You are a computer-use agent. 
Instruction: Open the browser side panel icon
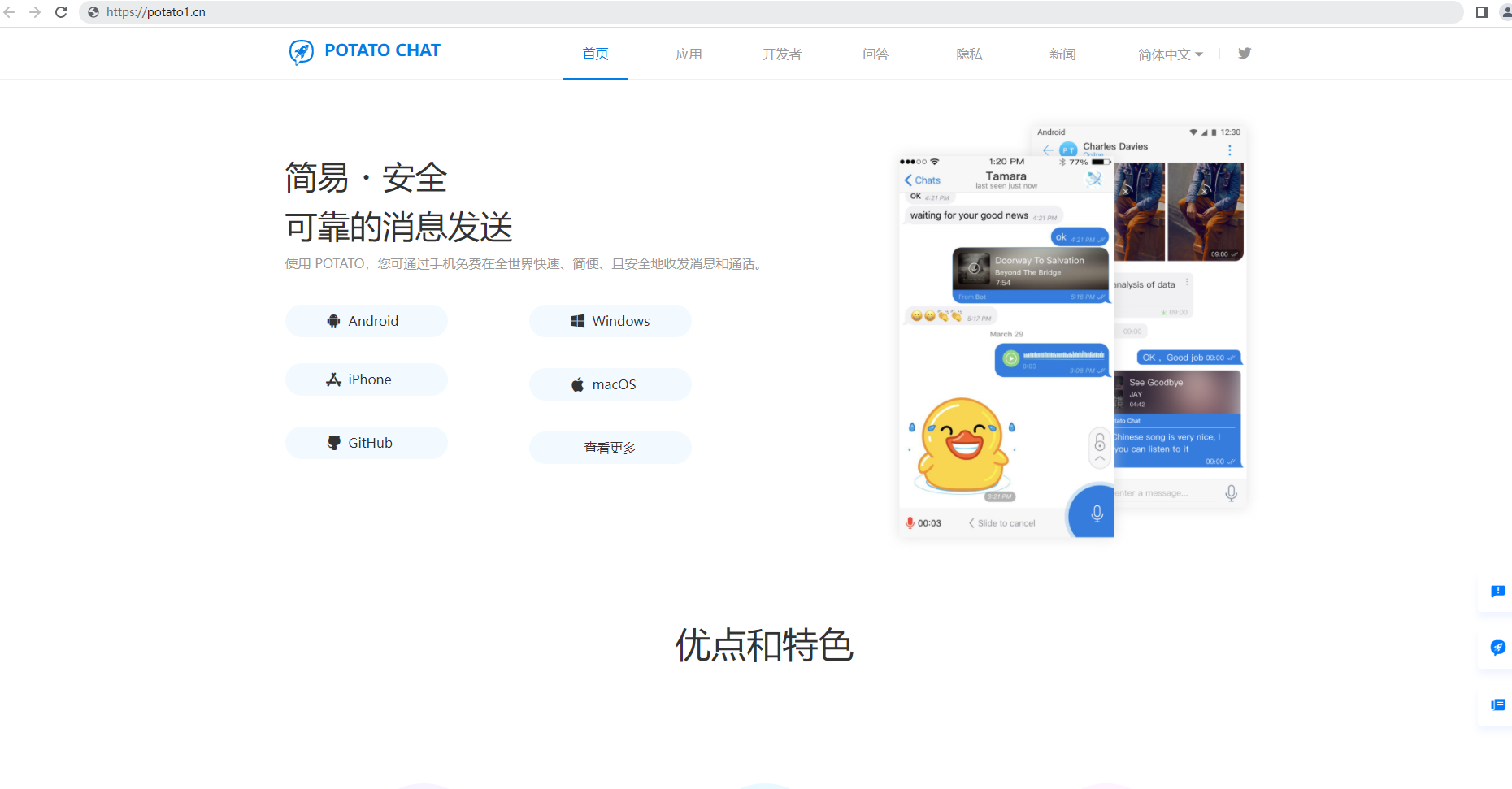(x=1481, y=12)
